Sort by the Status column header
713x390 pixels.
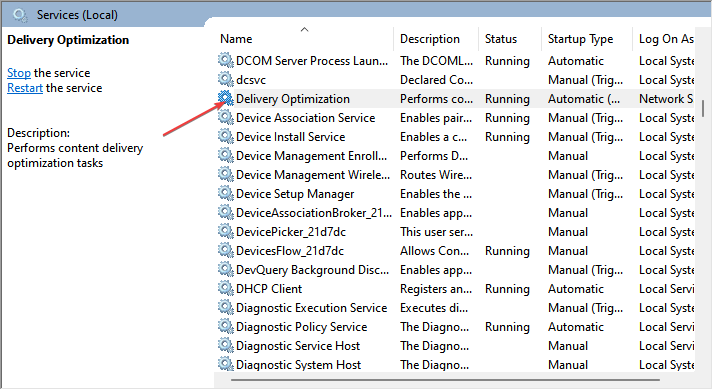[501, 39]
